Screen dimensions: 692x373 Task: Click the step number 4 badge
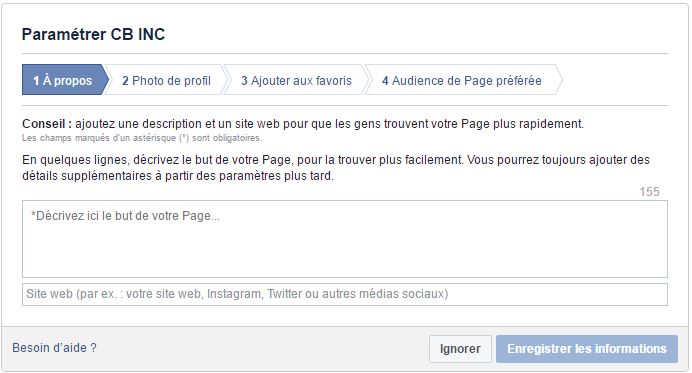coord(385,81)
